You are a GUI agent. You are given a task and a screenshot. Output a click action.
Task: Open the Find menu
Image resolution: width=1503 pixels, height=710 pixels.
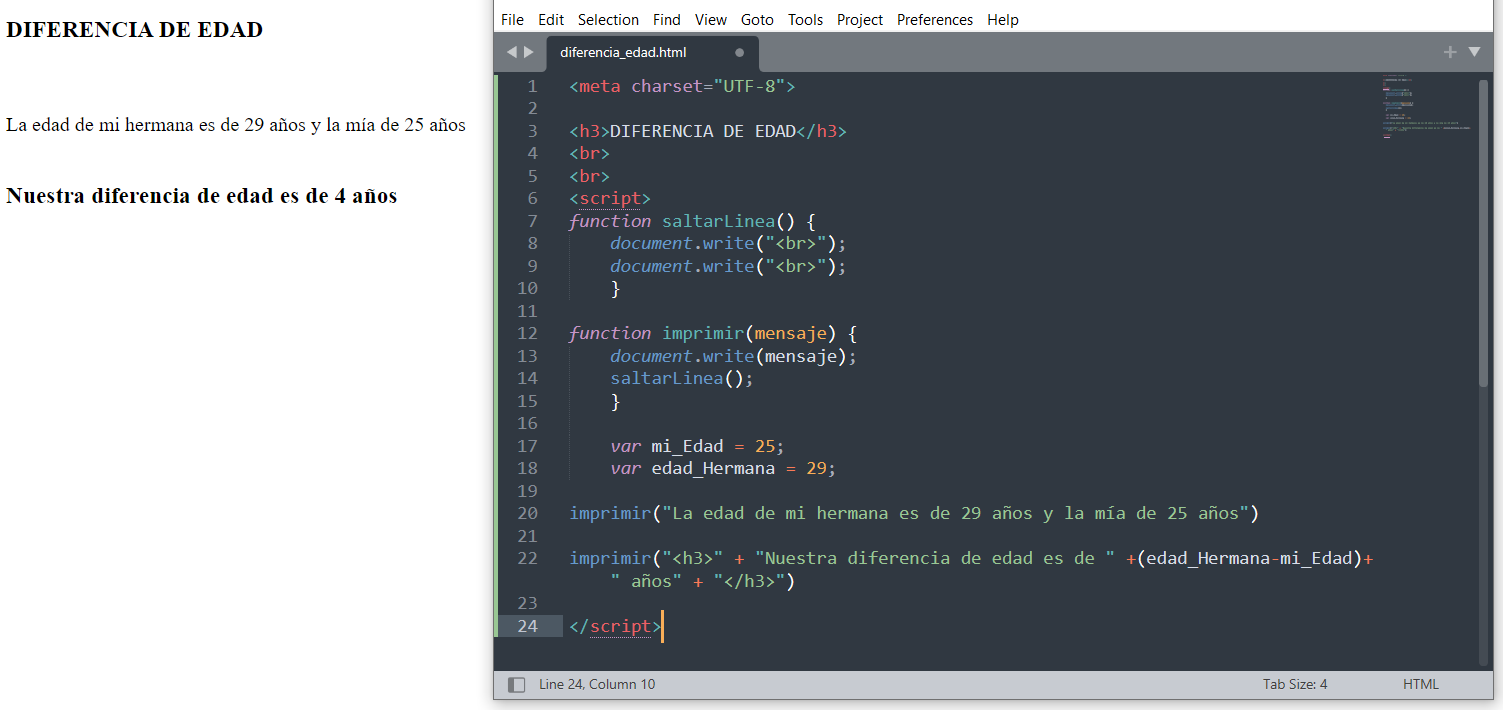click(x=667, y=20)
